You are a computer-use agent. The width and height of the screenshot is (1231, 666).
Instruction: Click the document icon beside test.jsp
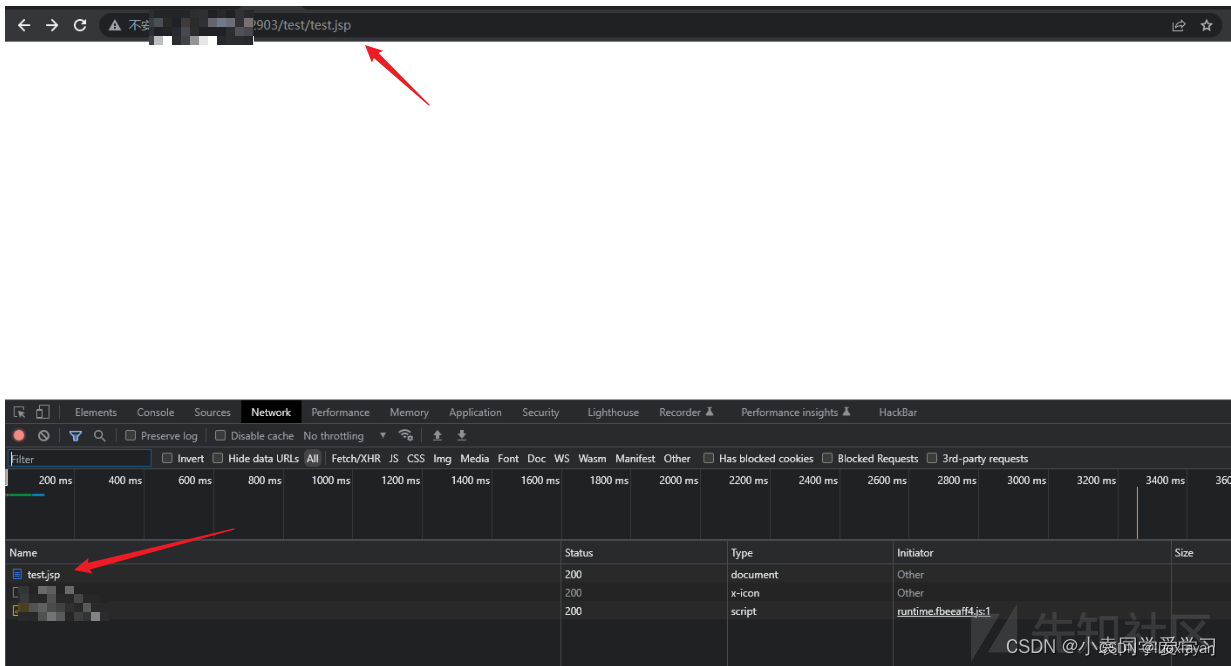pyautogui.click(x=17, y=575)
